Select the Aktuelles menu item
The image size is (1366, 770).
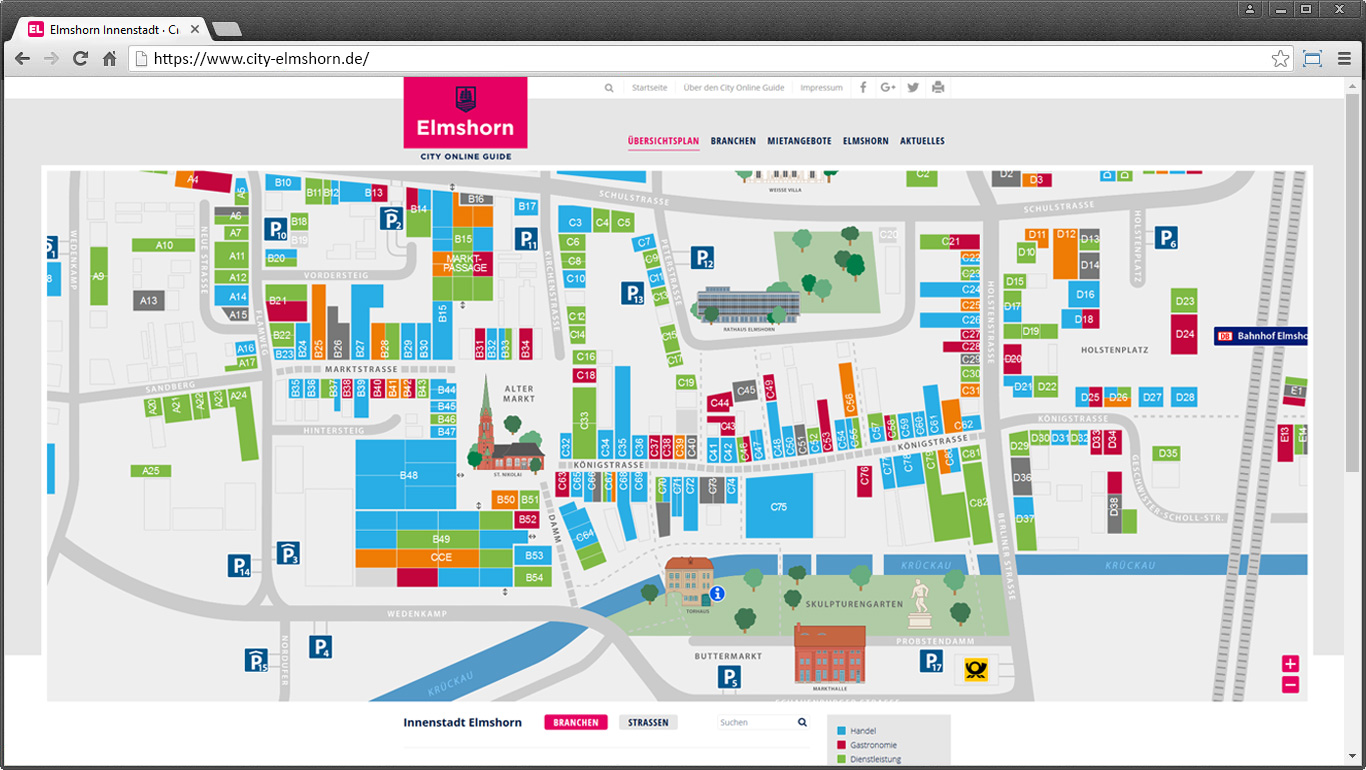pos(922,141)
